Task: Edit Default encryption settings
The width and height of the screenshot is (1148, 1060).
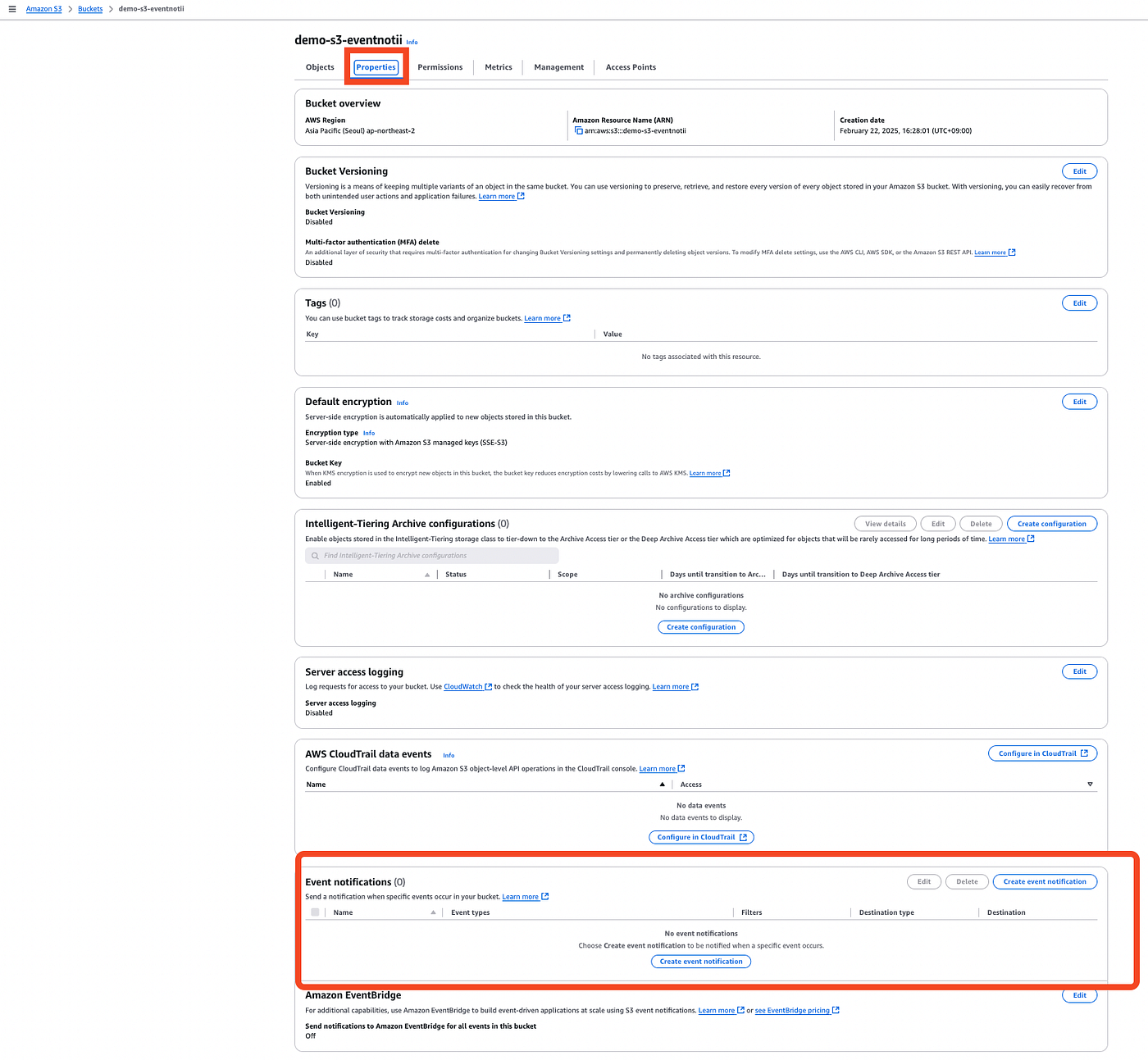Action: coord(1079,402)
